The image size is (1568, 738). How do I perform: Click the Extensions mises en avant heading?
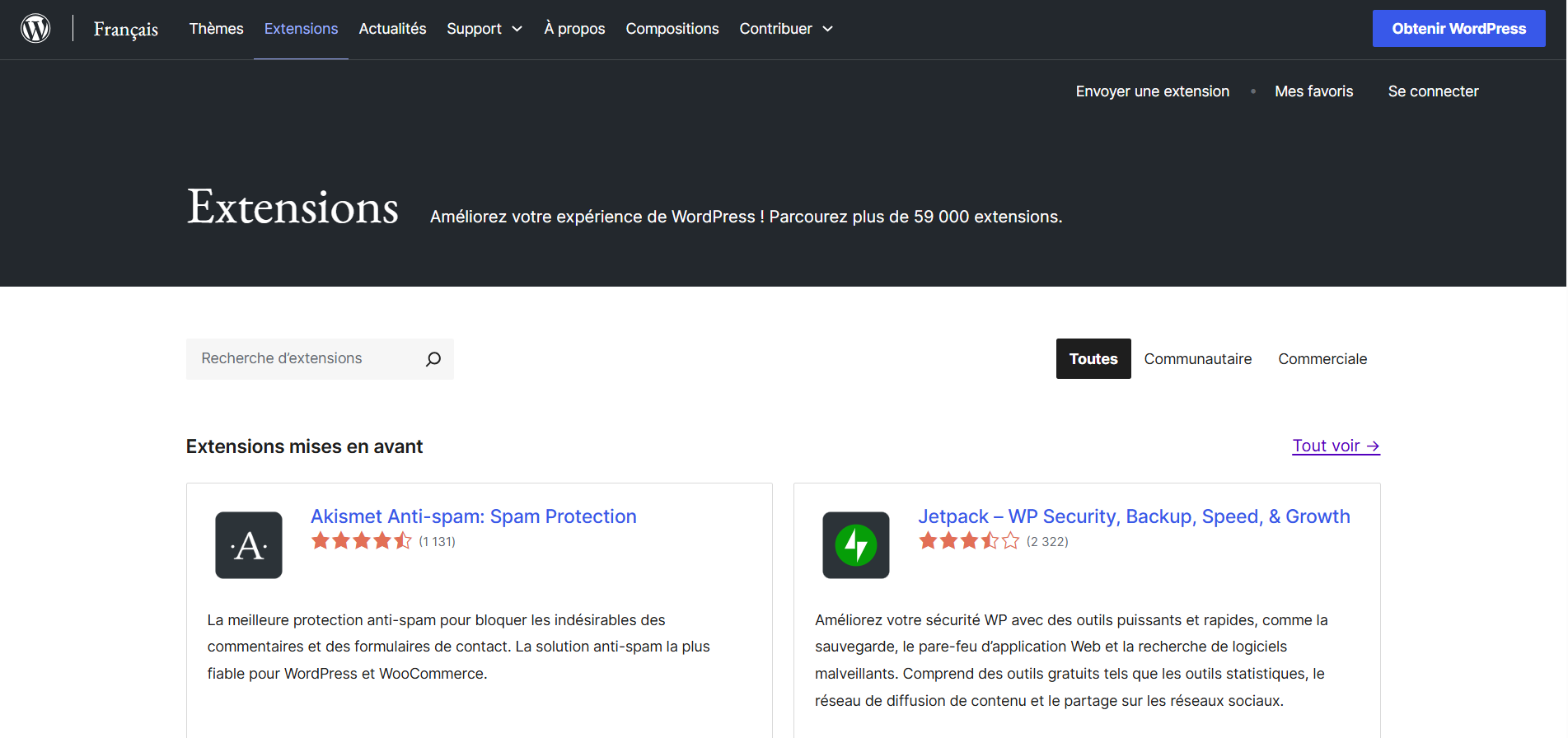(304, 446)
